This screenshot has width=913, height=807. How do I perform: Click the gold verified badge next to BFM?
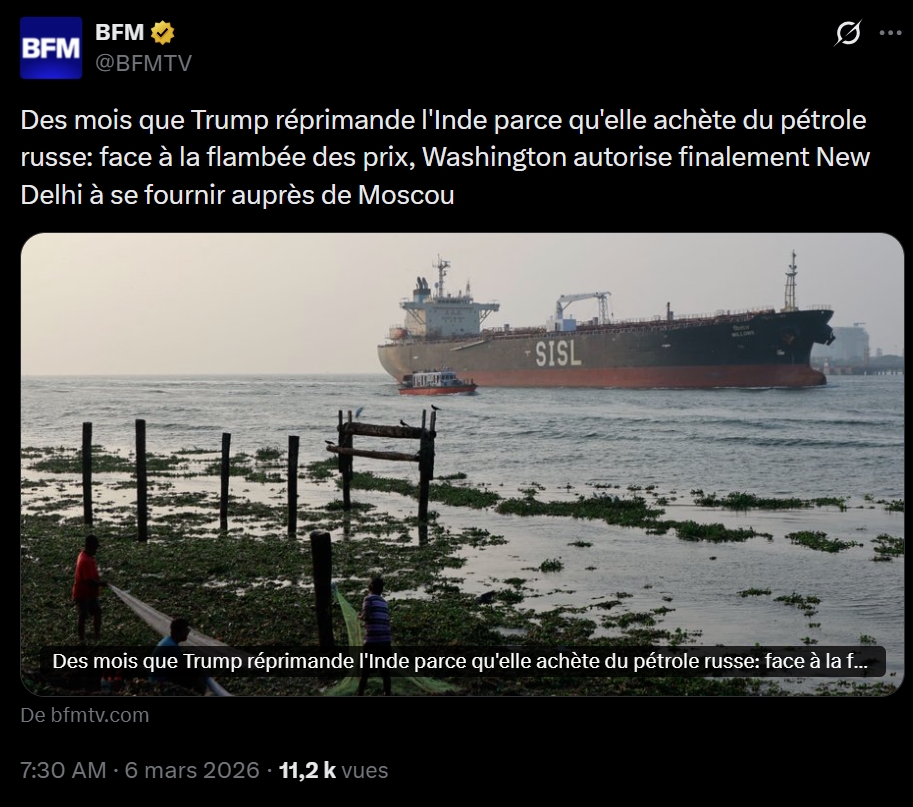click(x=162, y=33)
